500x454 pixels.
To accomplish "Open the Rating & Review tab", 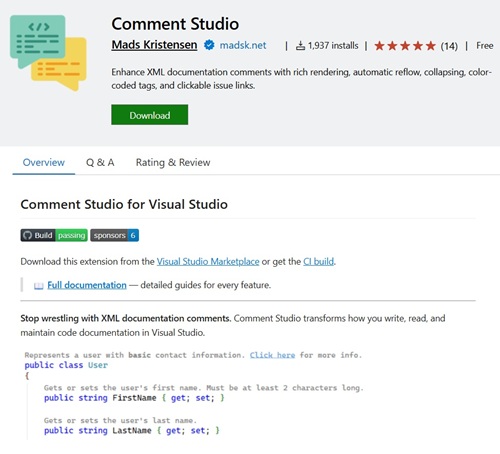I will tap(173, 162).
